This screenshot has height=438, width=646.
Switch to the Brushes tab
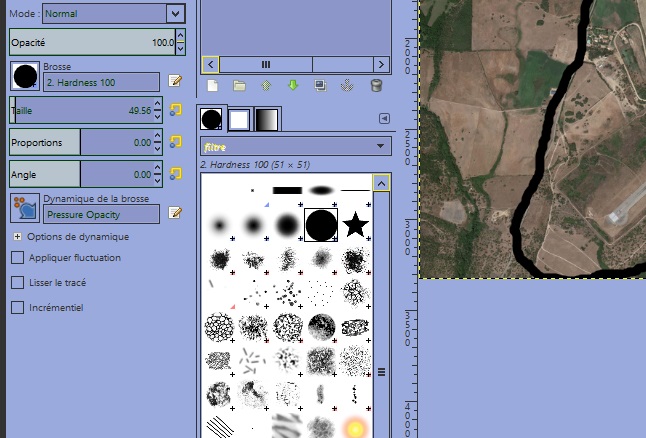click(x=211, y=119)
